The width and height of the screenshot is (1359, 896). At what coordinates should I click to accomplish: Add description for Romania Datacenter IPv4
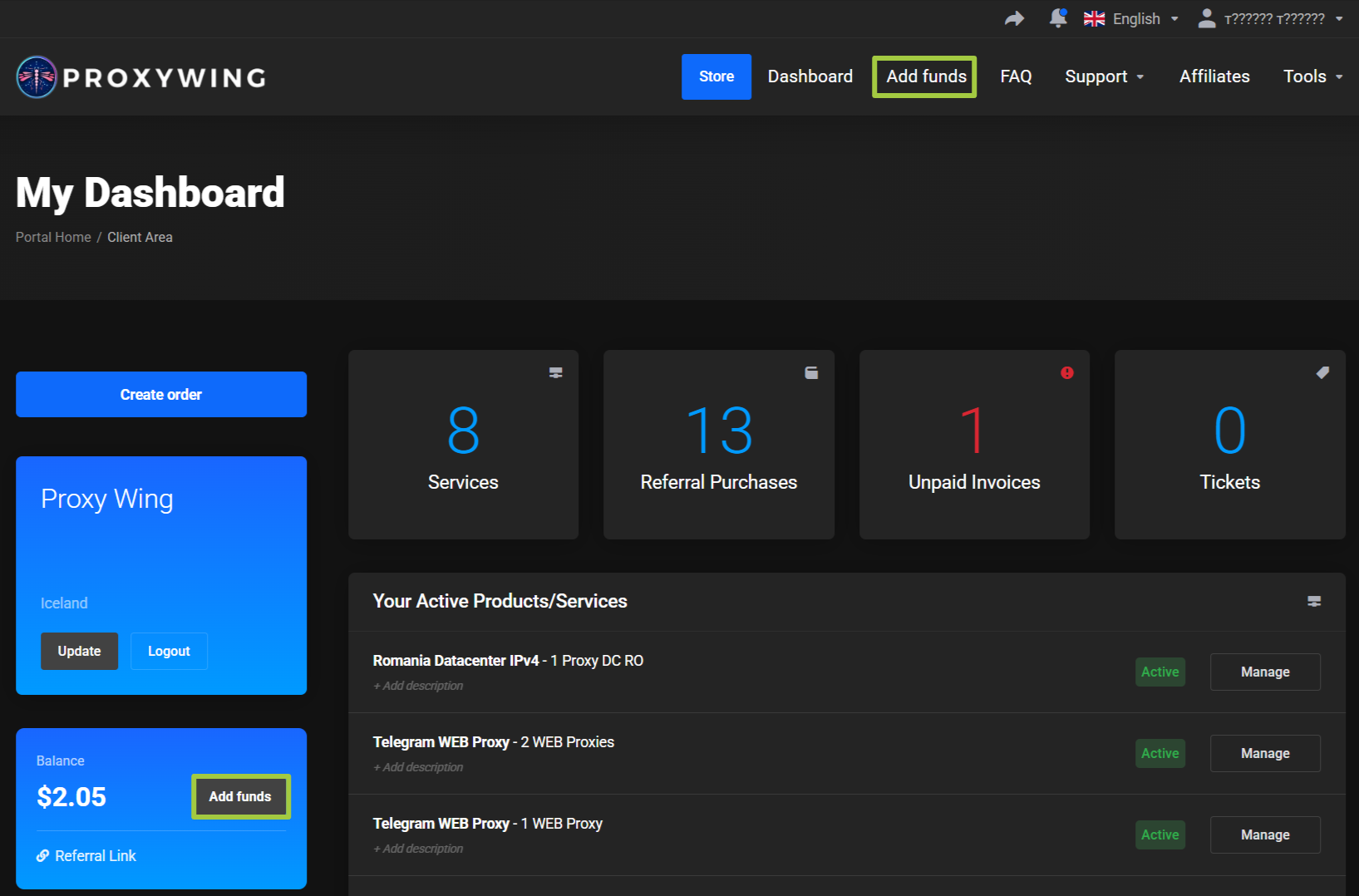click(x=418, y=686)
